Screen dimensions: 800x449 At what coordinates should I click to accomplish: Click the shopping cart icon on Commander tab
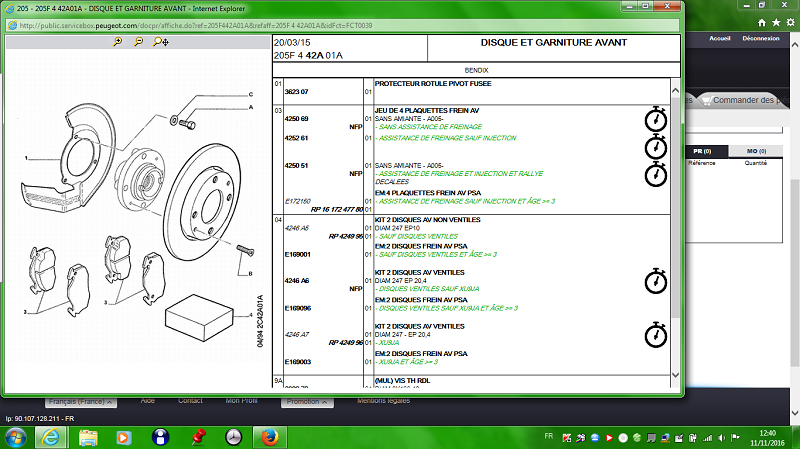click(x=707, y=101)
